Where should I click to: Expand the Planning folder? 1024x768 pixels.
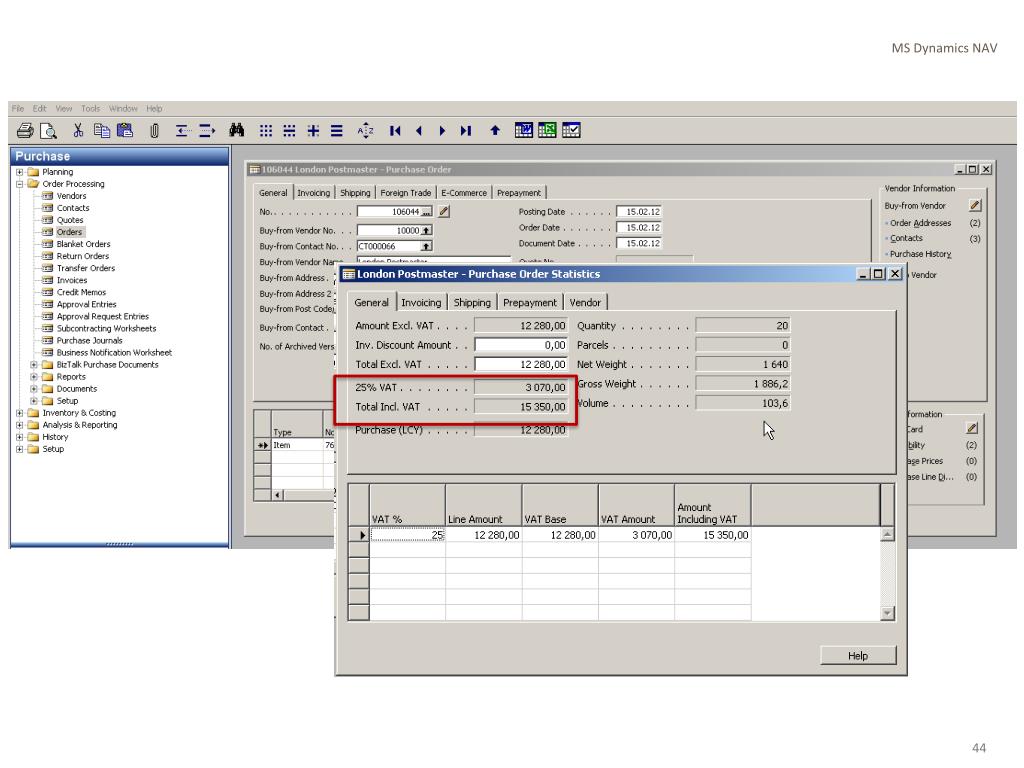pyautogui.click(x=20, y=172)
